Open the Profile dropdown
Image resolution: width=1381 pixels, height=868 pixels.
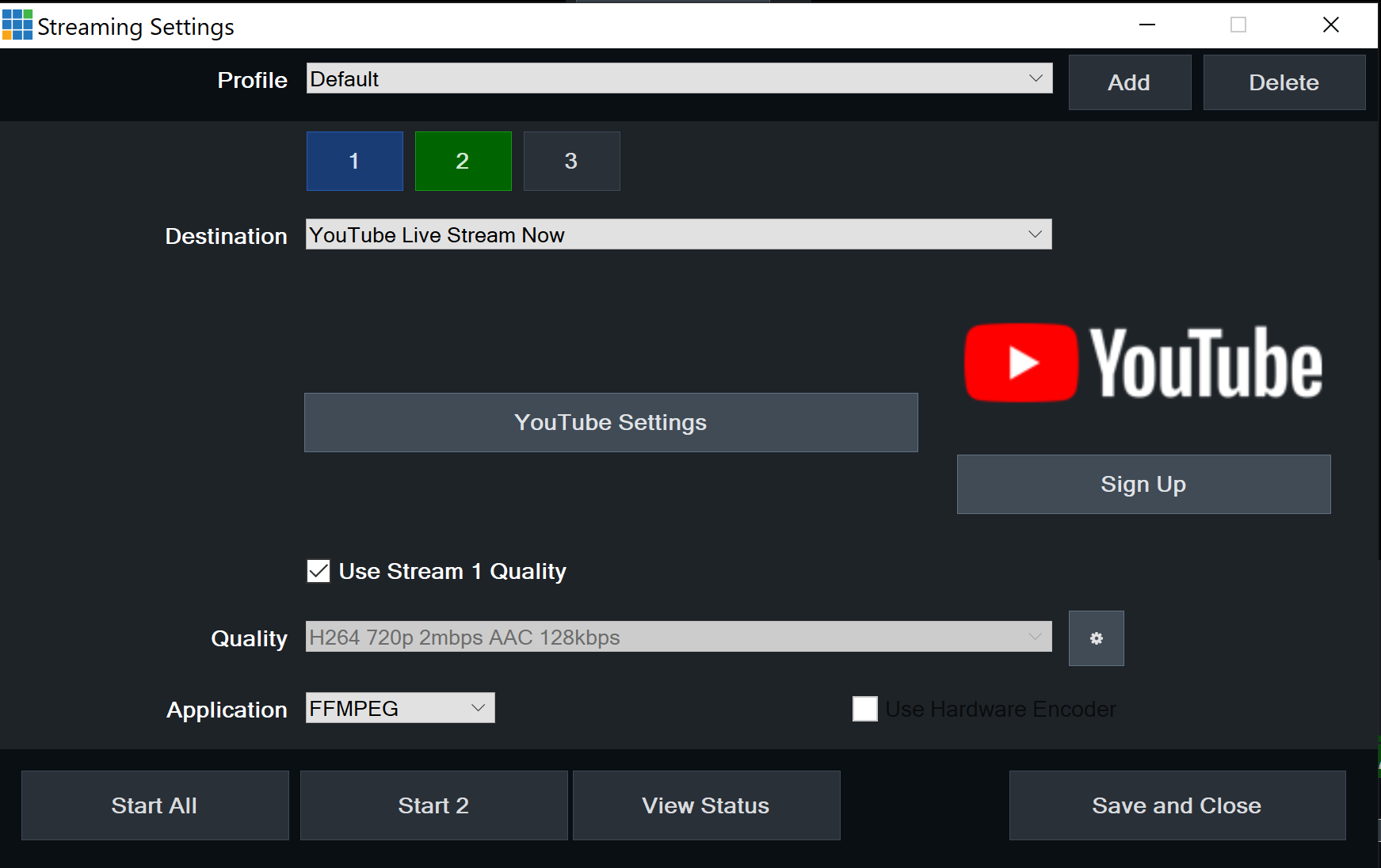click(x=679, y=78)
